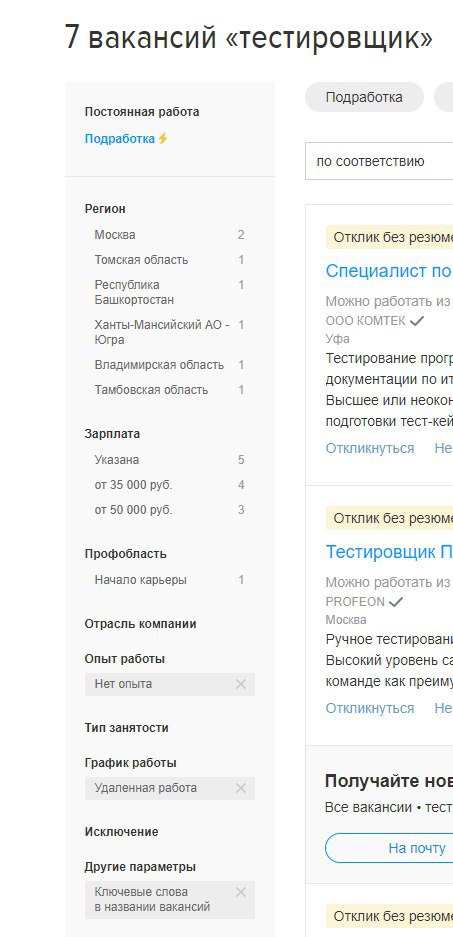453x937 pixels.
Task: Click Откликнуться on the ООО КОМТЕК vacancy
Action: (370, 448)
